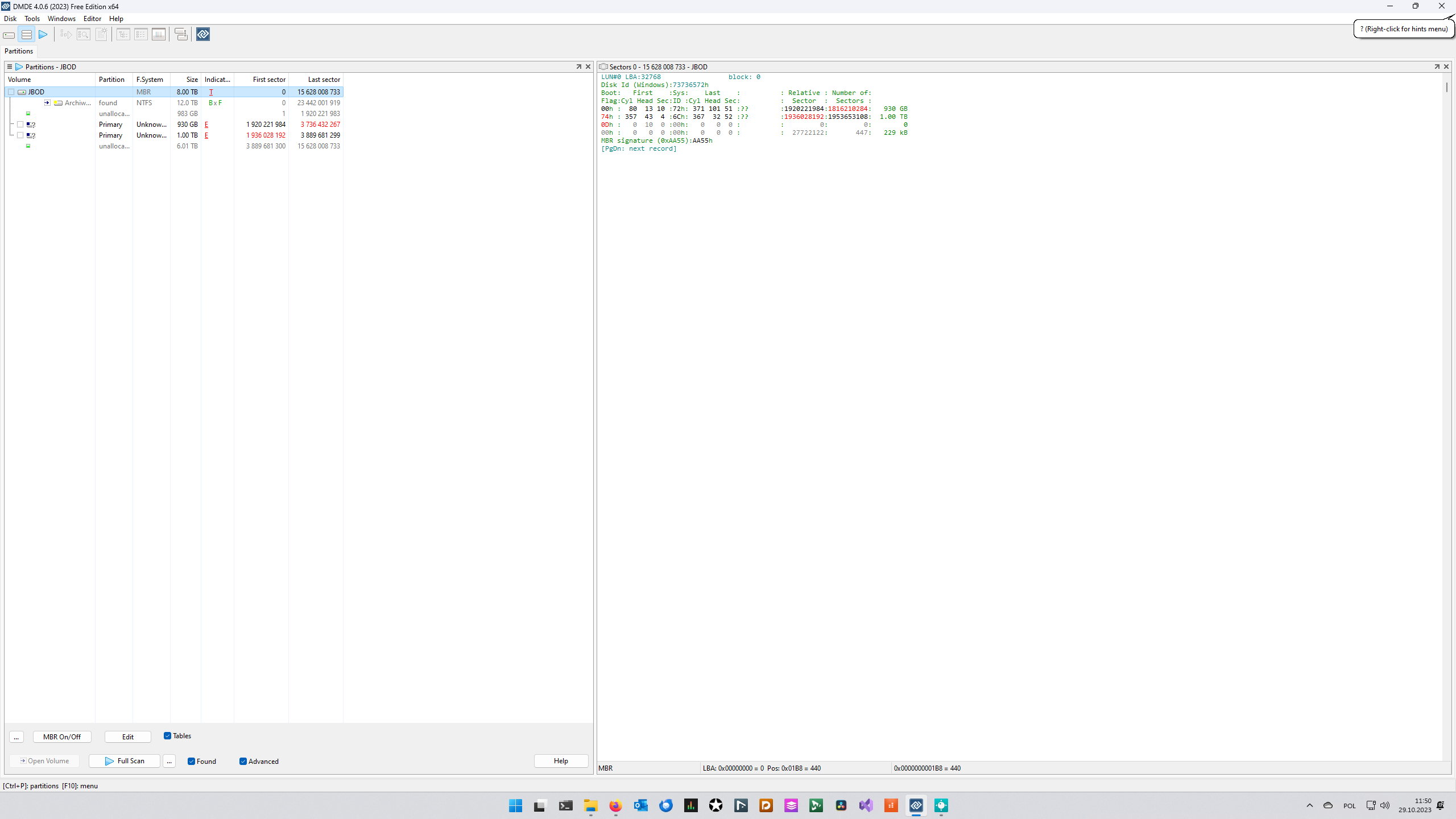Undock the Sectors panel
The image size is (1456, 819).
click(x=1437, y=67)
